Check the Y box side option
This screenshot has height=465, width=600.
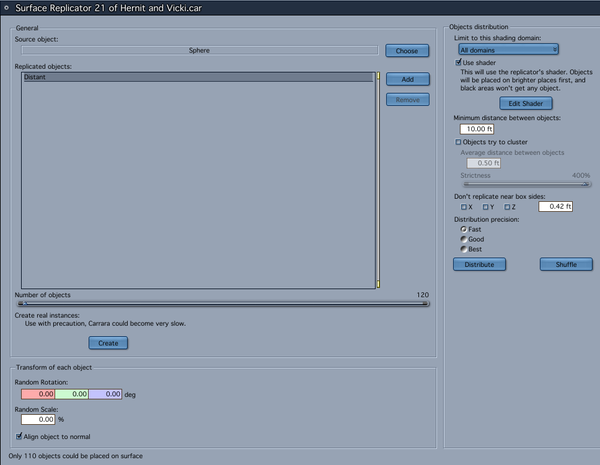coord(486,207)
